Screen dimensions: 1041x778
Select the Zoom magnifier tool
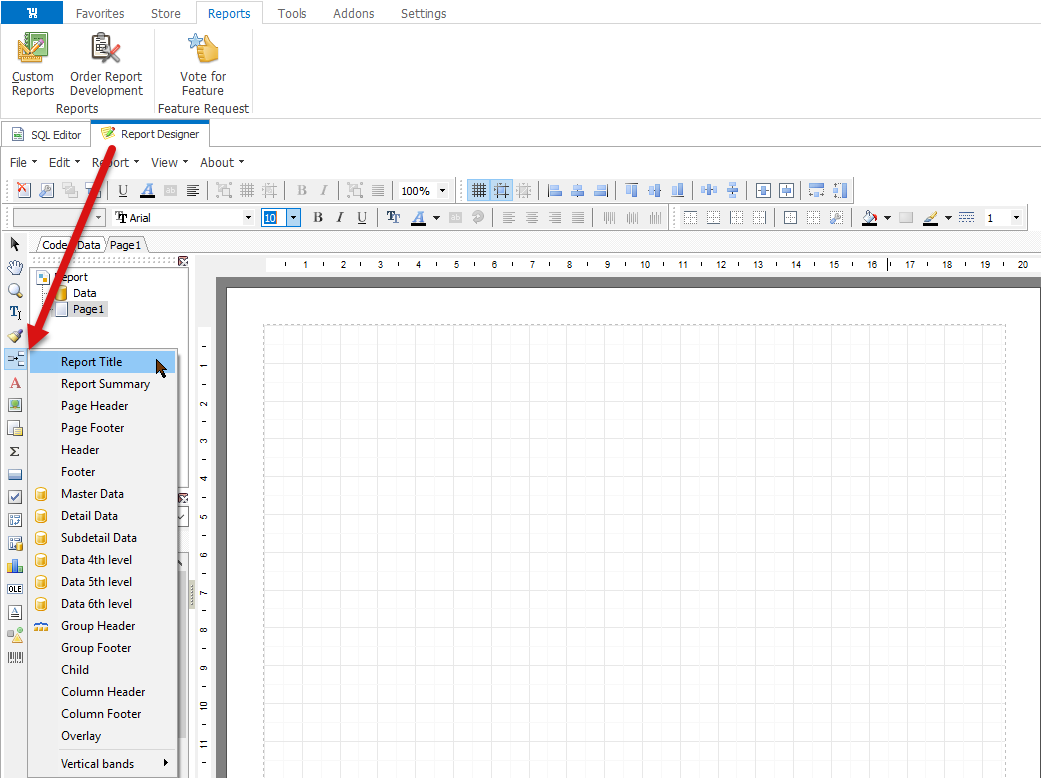click(15, 290)
